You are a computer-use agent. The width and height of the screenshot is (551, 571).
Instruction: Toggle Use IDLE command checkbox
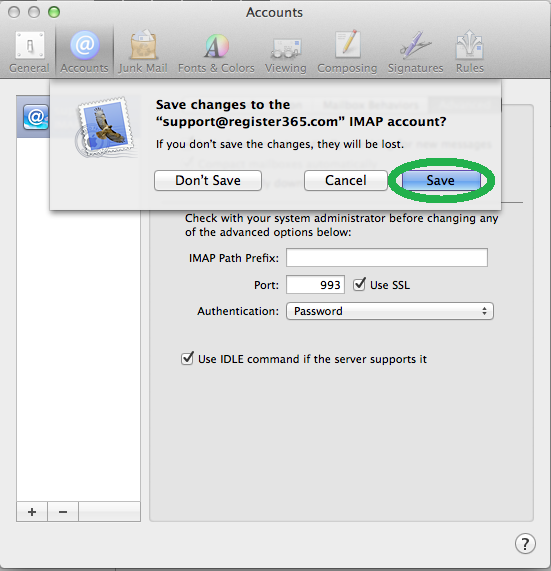187,359
